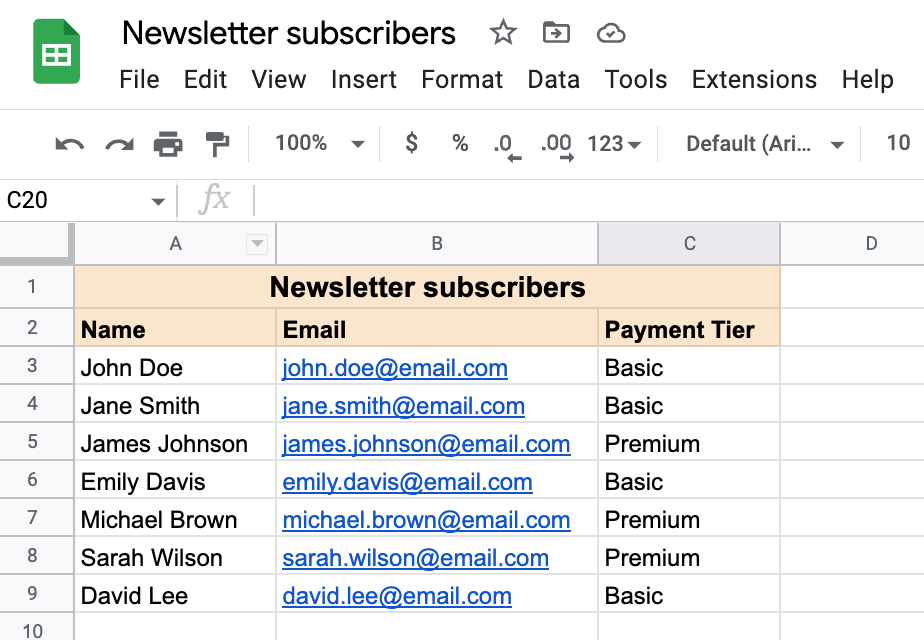Star the Newsletter subscribers spreadsheet

click(x=502, y=33)
